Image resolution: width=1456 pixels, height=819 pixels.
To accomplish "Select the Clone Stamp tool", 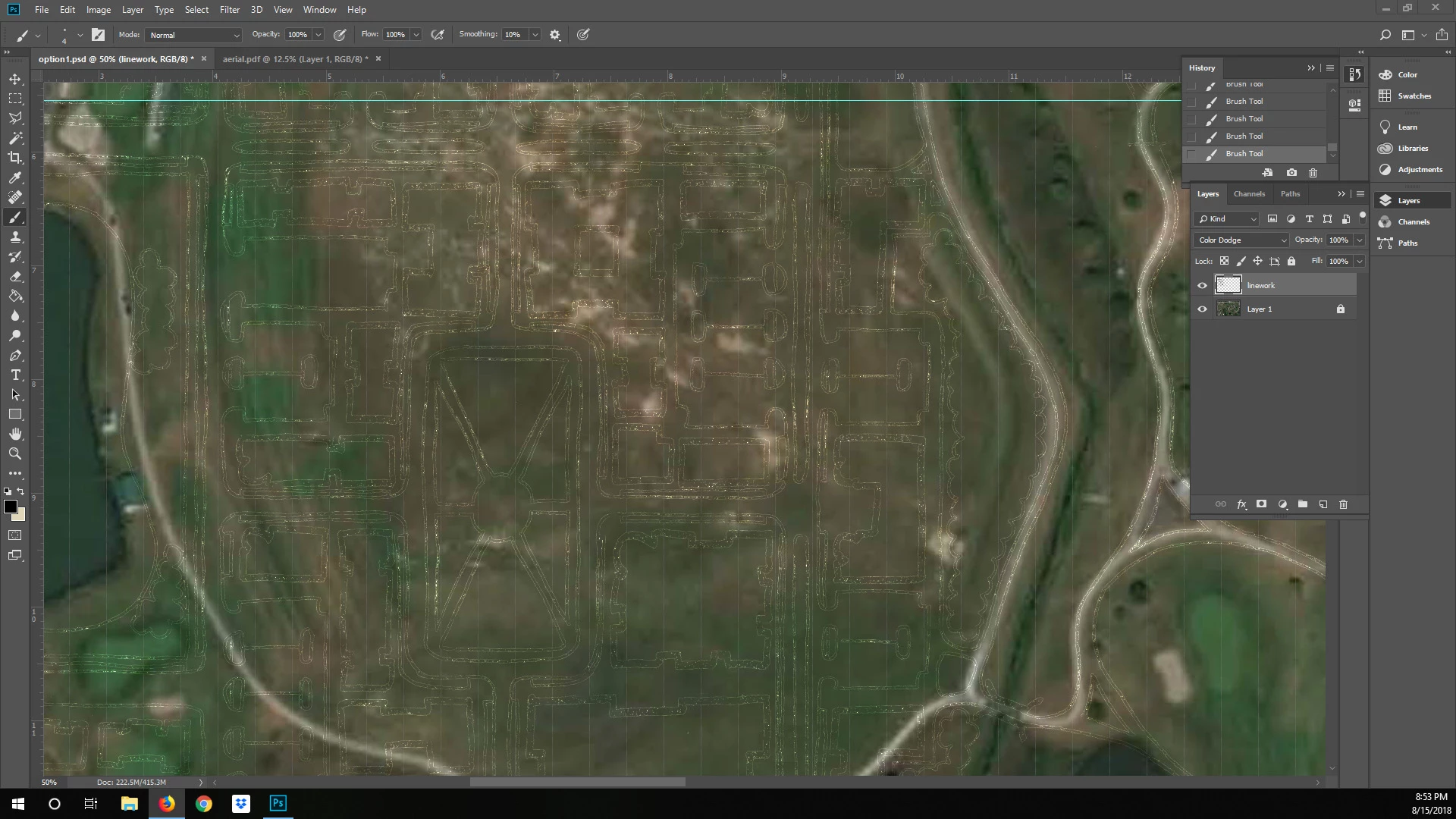I will click(x=15, y=237).
